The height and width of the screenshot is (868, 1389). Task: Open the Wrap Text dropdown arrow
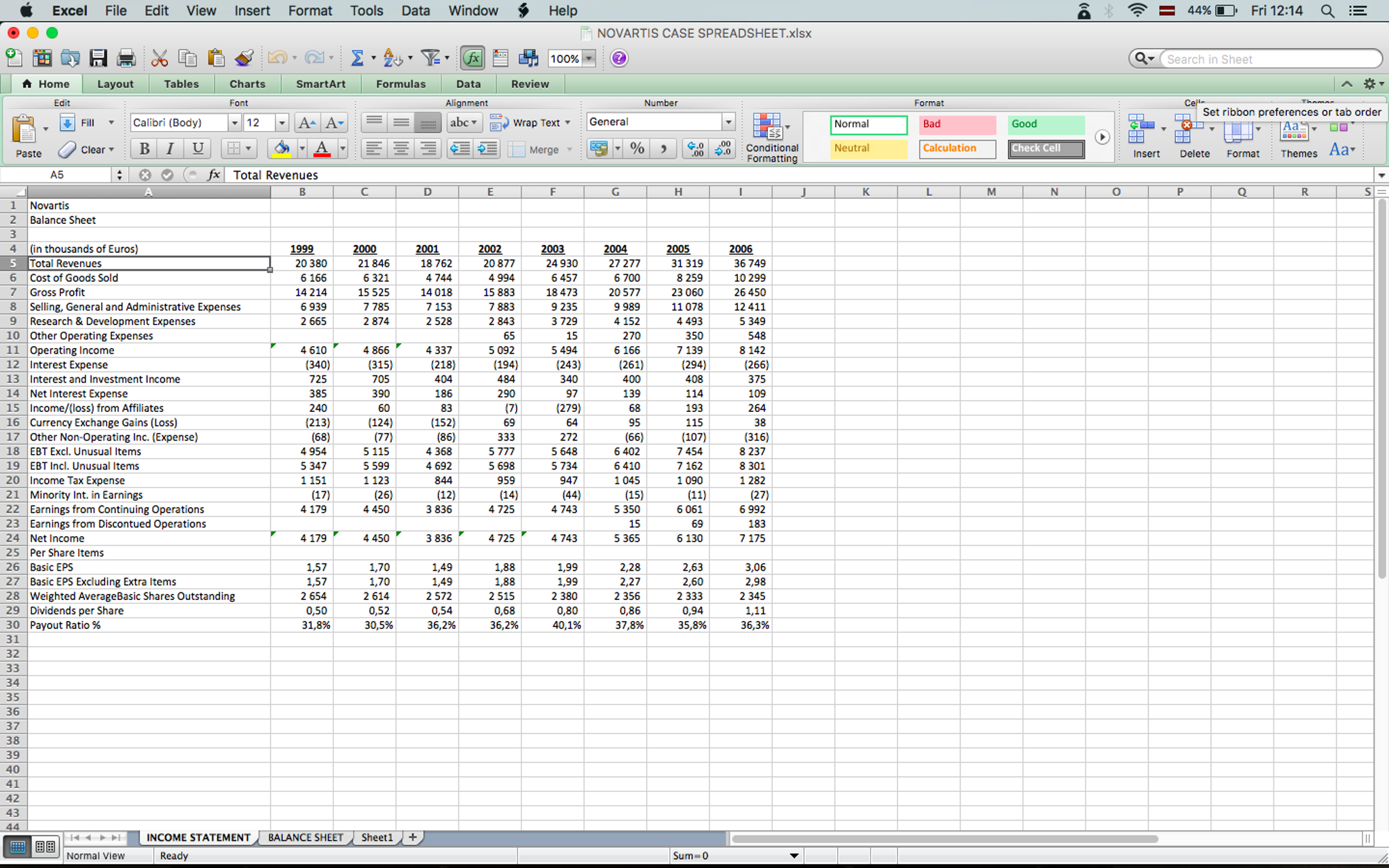click(568, 123)
